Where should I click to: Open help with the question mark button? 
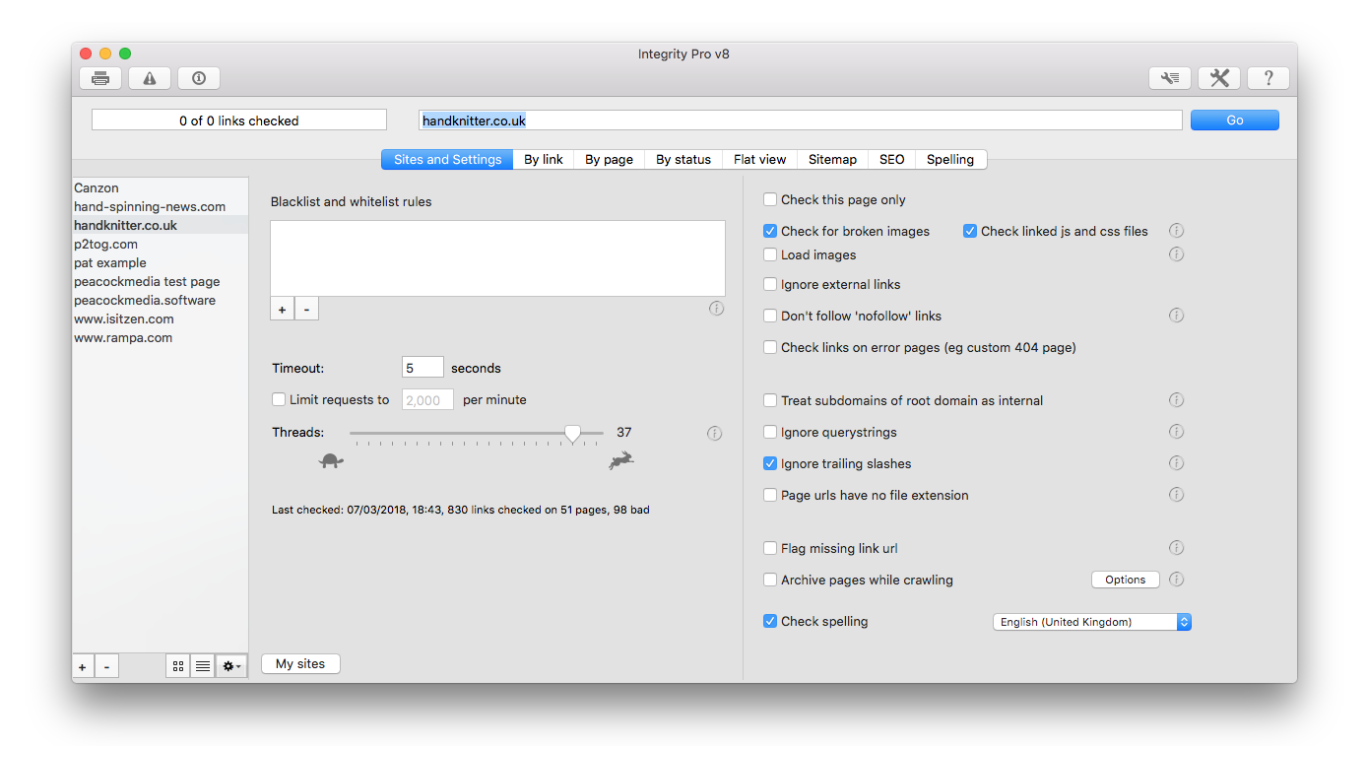pos(1268,78)
